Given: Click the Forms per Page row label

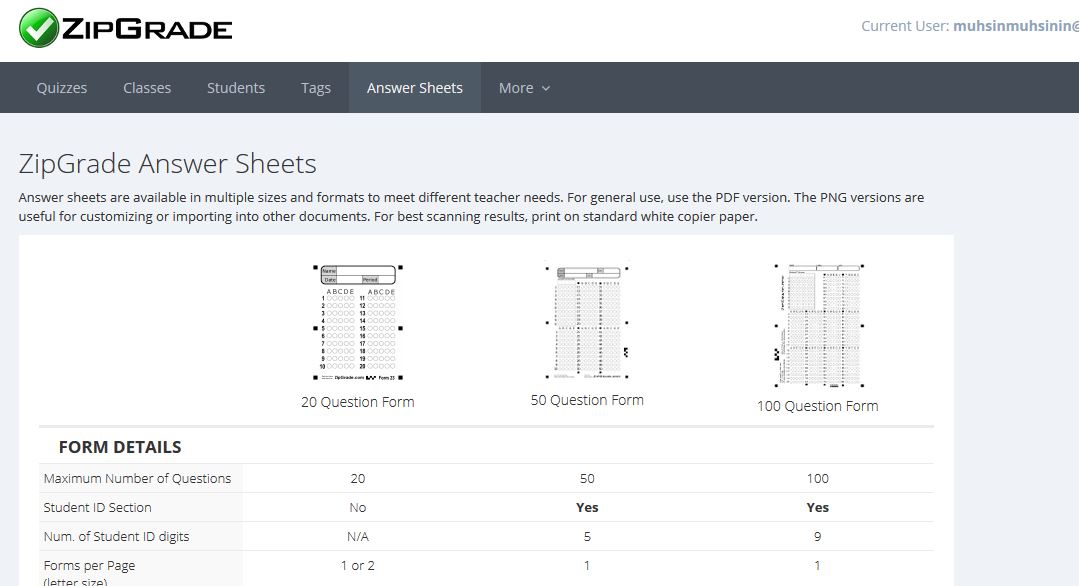Looking at the screenshot, I should [89, 566].
